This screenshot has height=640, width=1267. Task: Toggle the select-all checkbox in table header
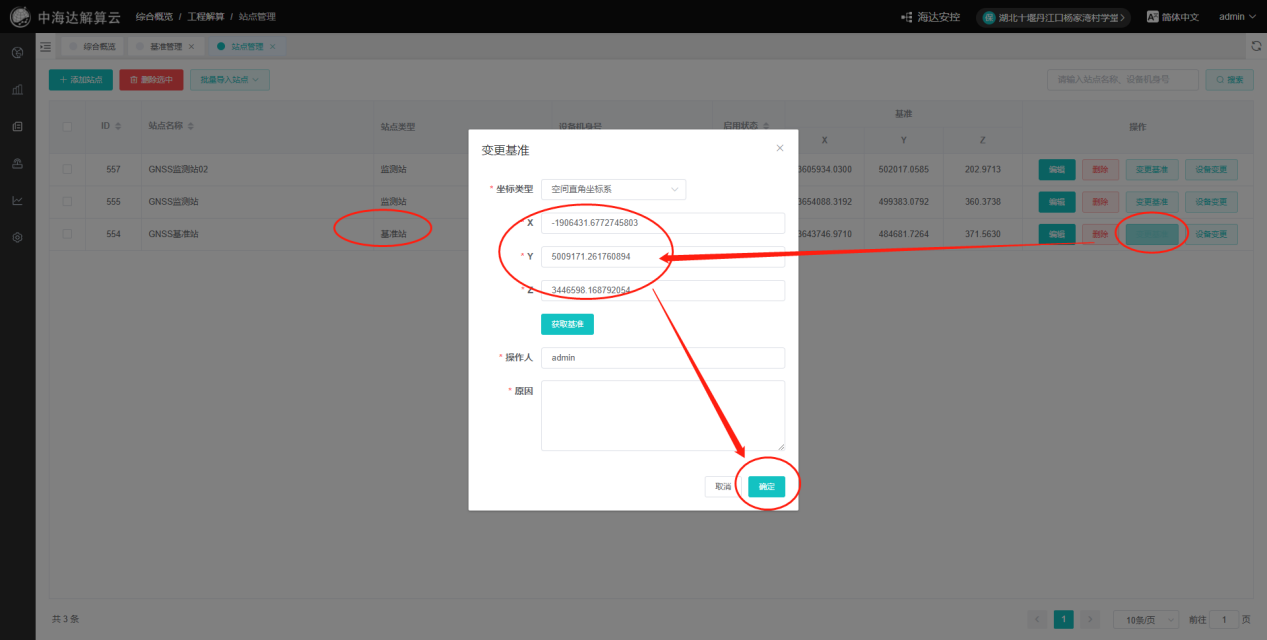click(67, 127)
